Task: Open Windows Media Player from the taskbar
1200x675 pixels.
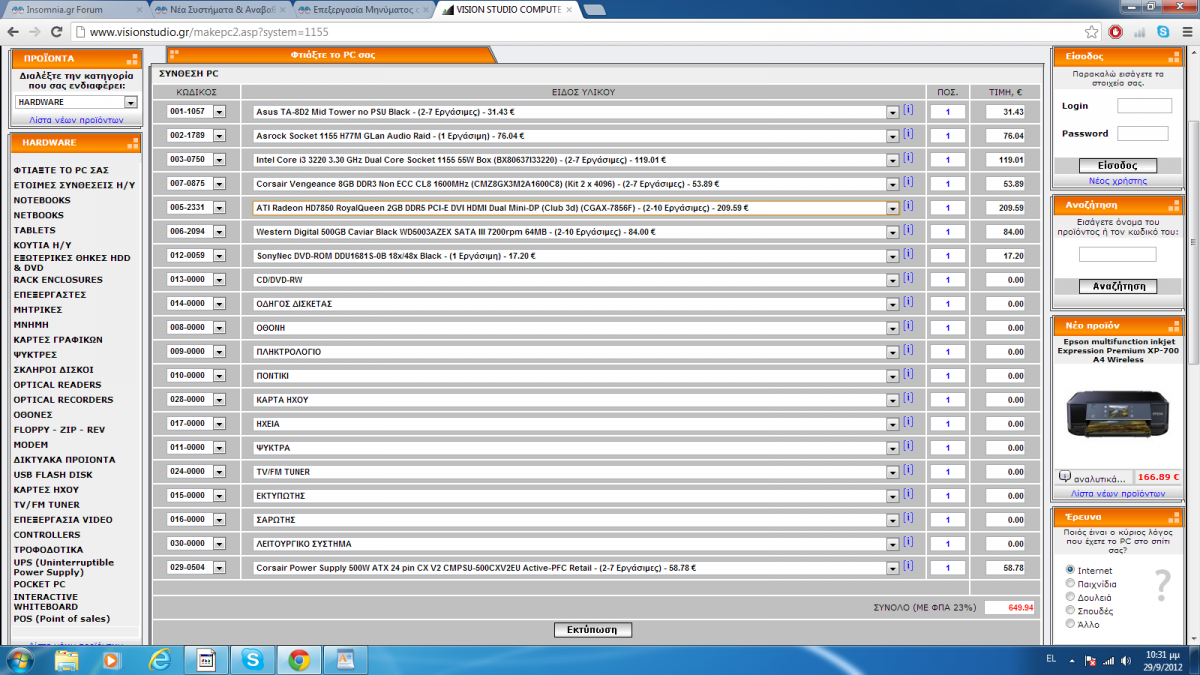Action: 111,659
